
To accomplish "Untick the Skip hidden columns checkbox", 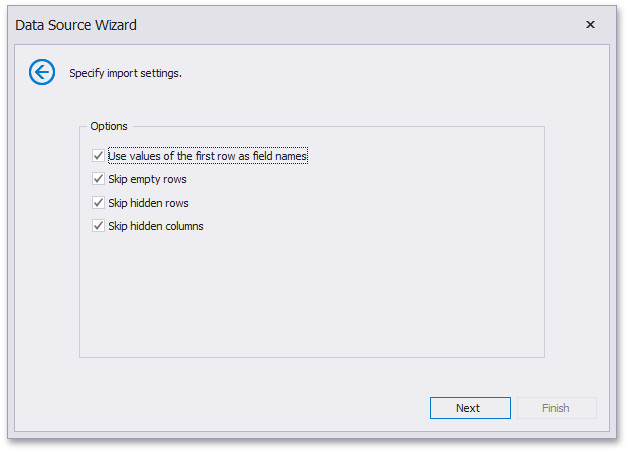I will click(98, 226).
